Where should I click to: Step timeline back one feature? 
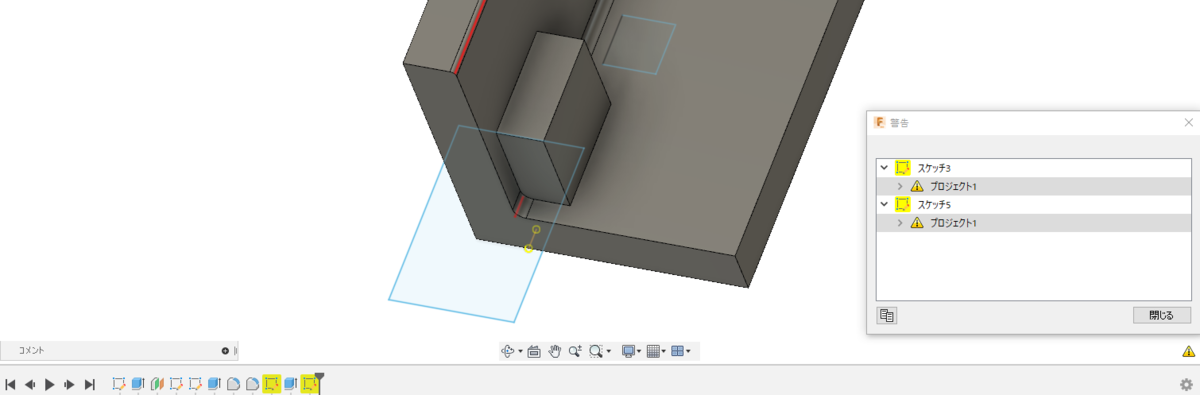tap(30, 384)
